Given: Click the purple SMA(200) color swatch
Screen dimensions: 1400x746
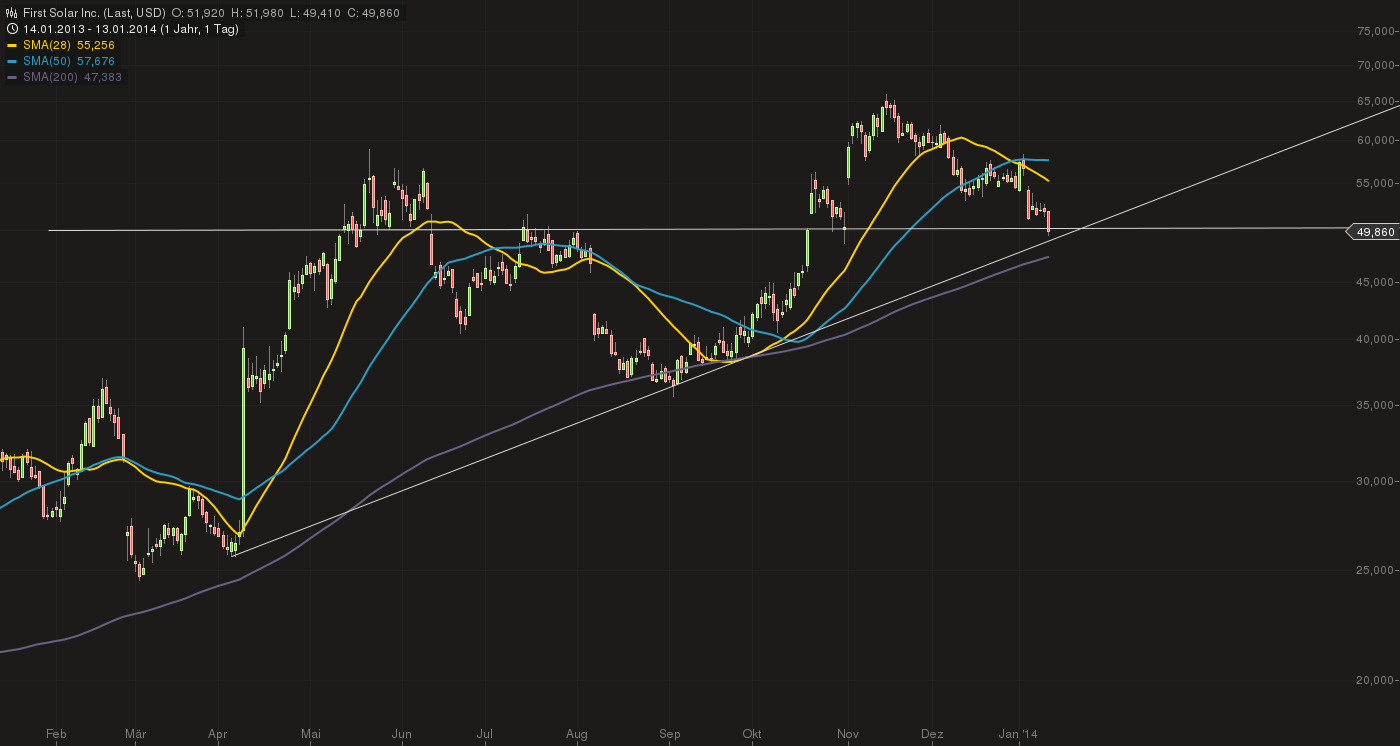Looking at the screenshot, I should [x=12, y=77].
